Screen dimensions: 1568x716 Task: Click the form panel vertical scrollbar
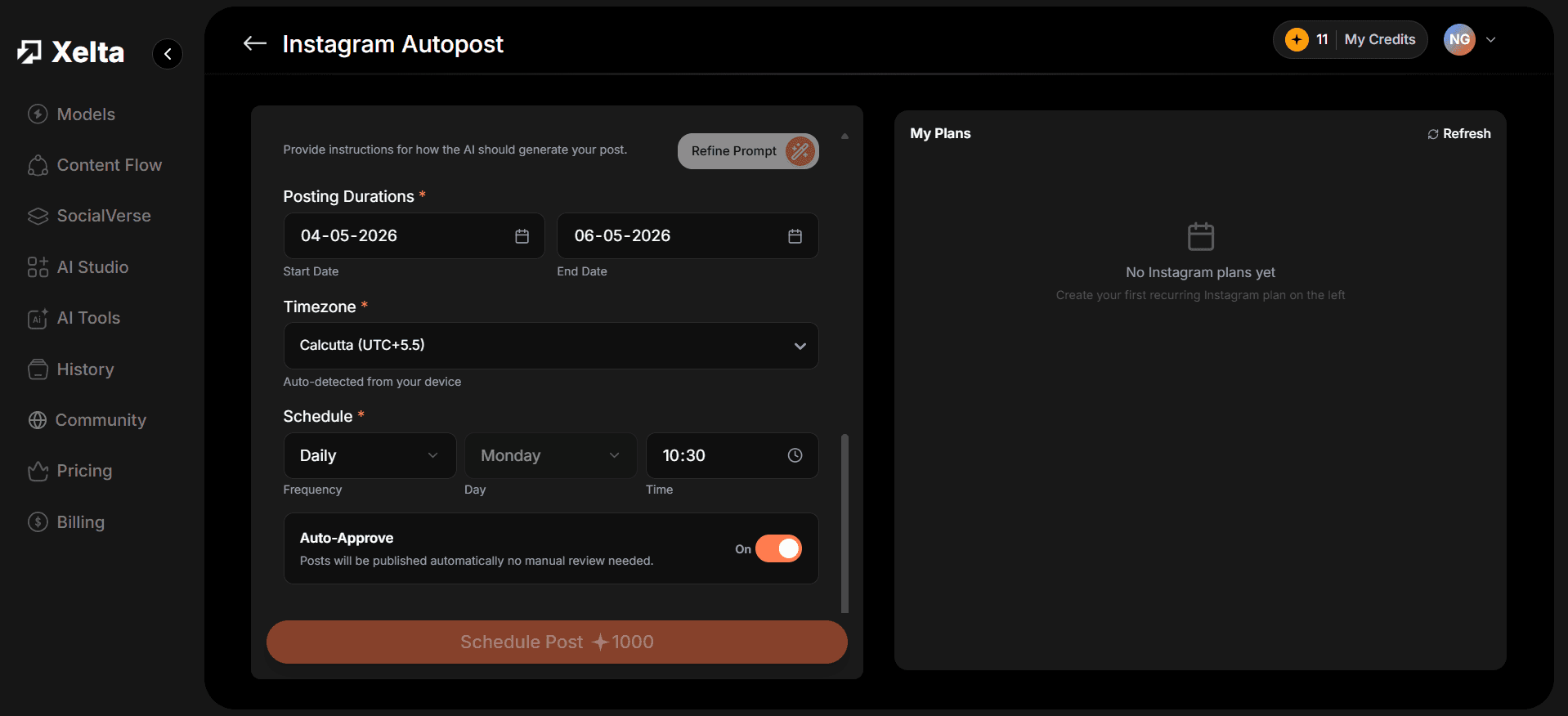[x=844, y=523]
